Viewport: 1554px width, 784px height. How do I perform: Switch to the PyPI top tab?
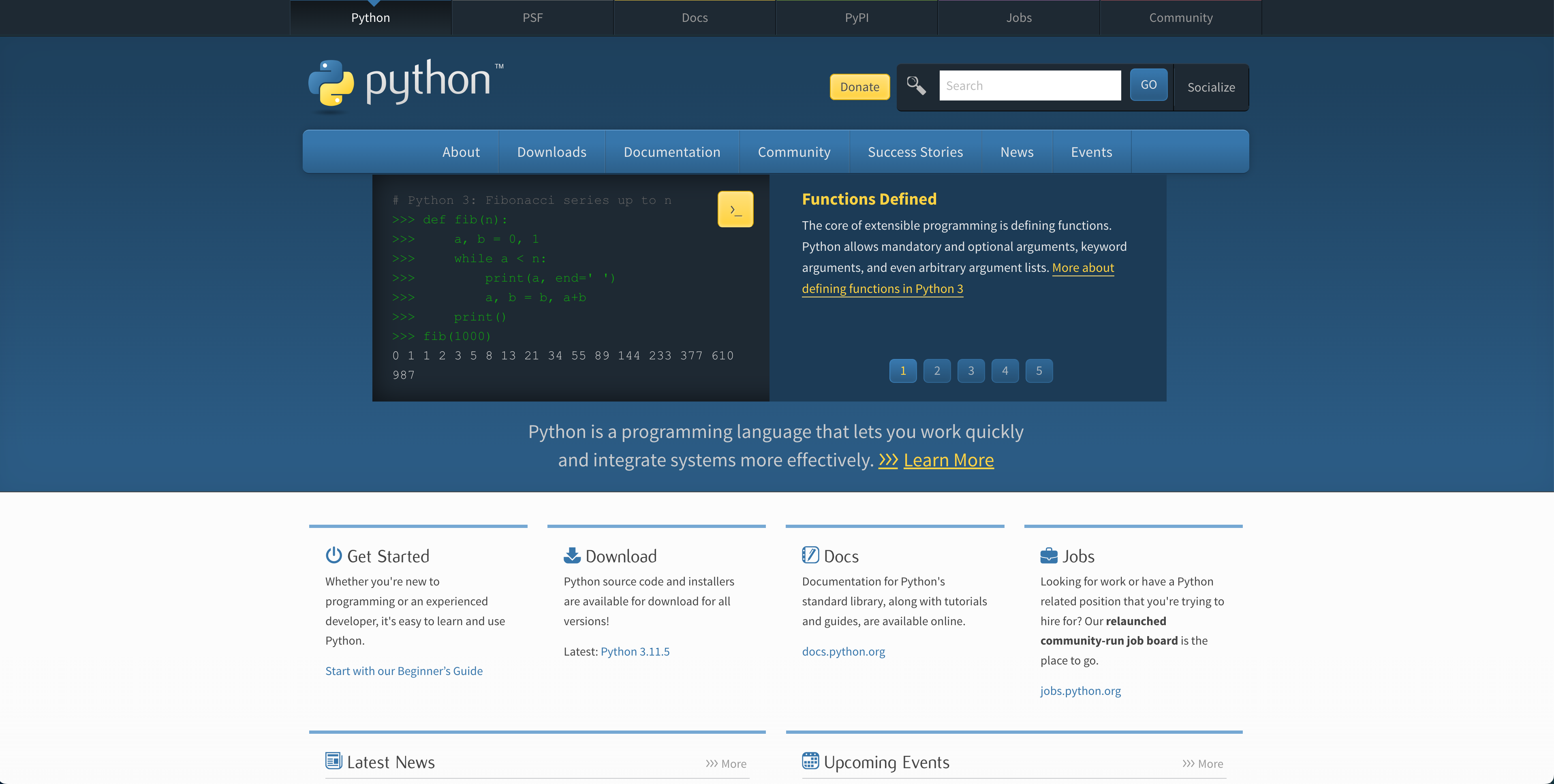856,17
